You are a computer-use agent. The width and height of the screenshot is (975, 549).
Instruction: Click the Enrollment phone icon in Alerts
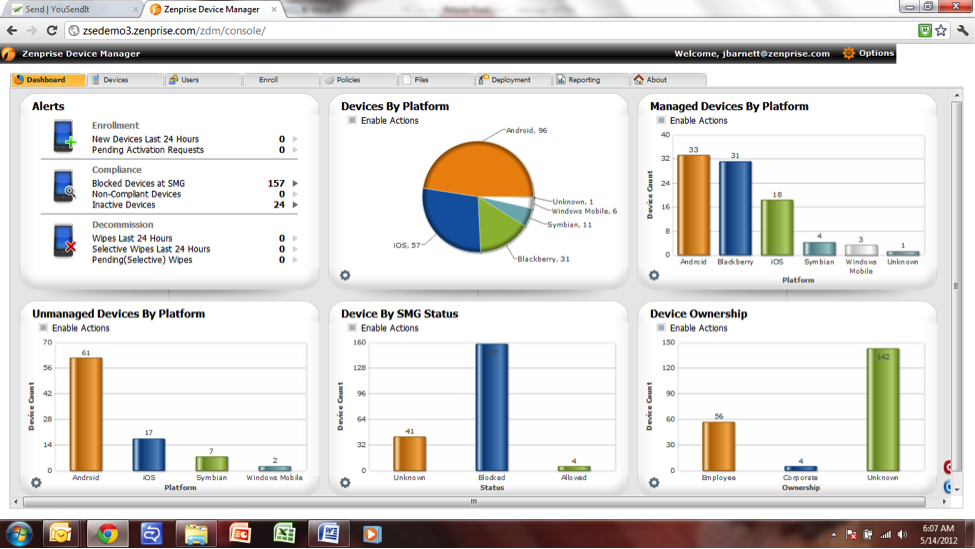tap(64, 136)
